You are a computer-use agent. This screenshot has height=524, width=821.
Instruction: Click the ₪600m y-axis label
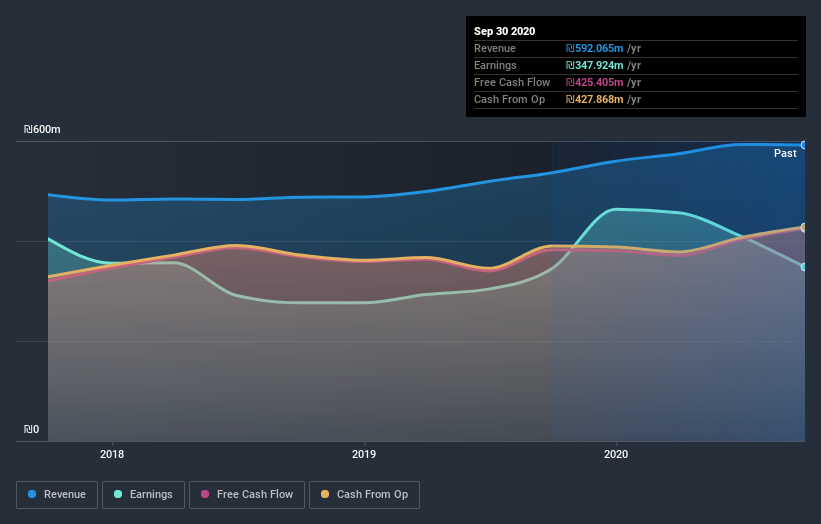(x=42, y=129)
